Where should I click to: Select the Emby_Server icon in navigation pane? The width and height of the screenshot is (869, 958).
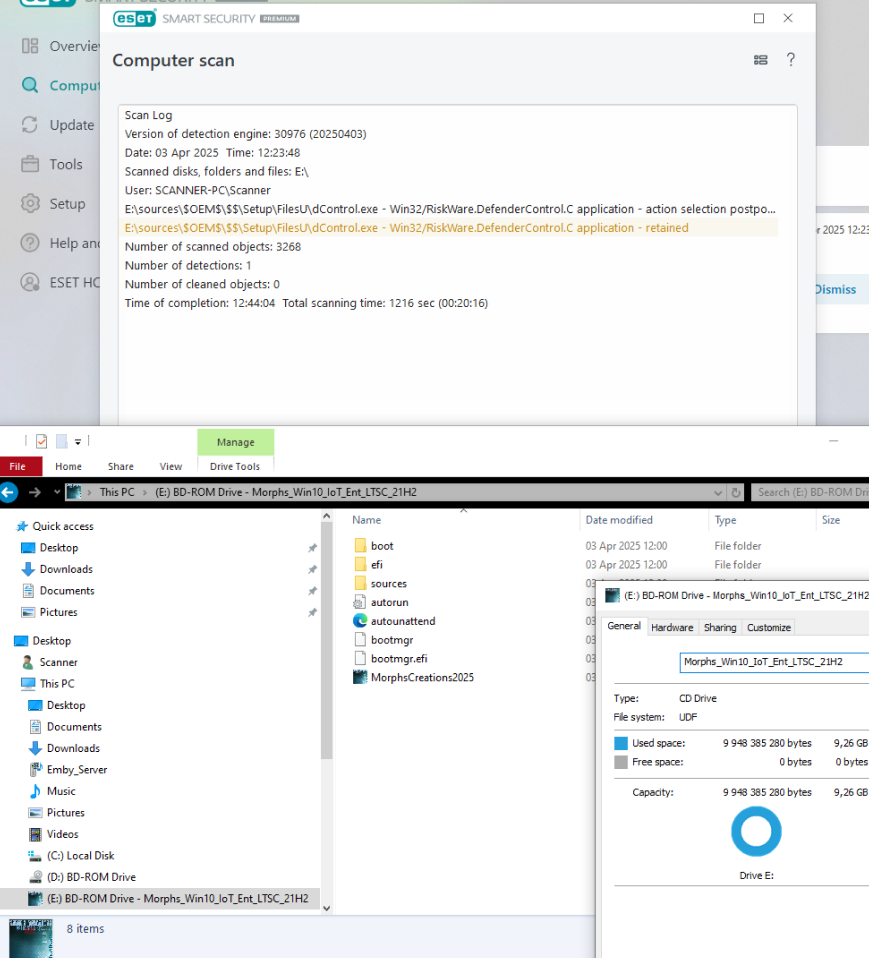[x=35, y=770]
